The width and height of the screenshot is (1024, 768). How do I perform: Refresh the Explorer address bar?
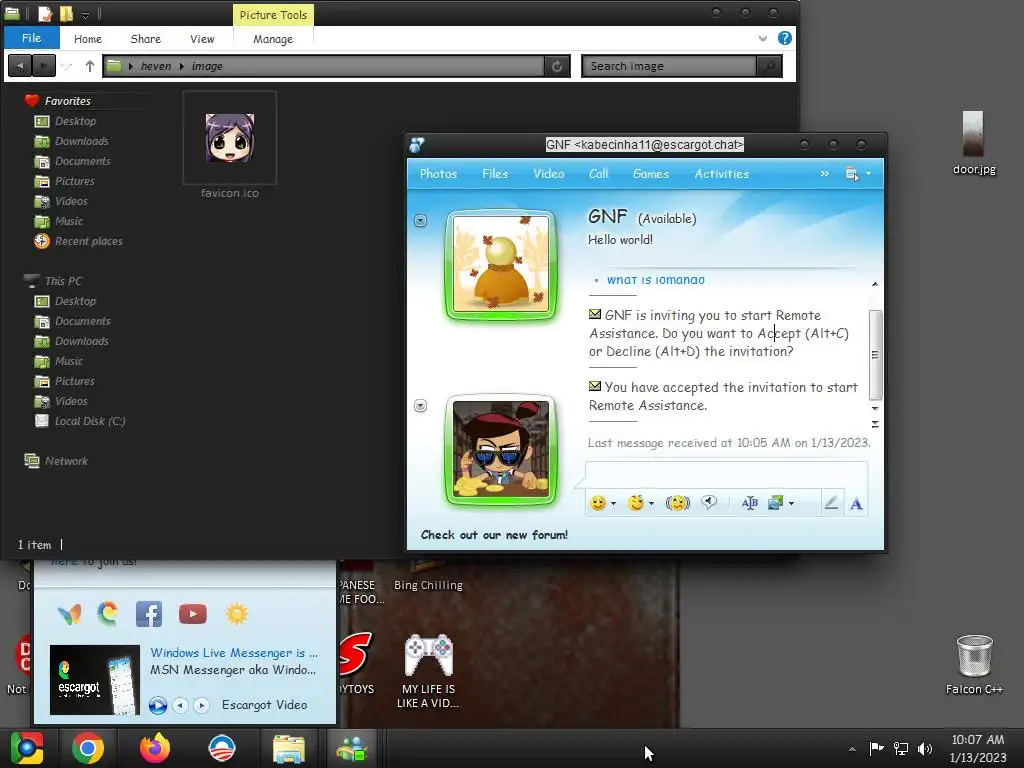tap(557, 66)
